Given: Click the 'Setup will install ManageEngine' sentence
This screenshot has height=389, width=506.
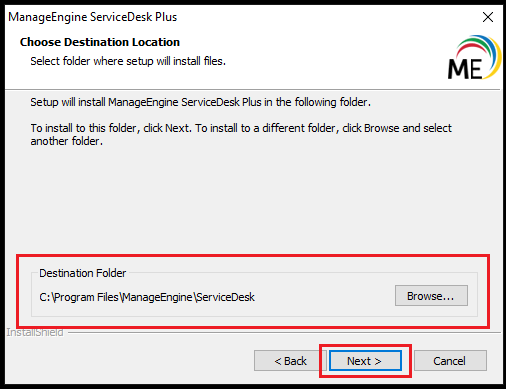Looking at the screenshot, I should point(200,102).
